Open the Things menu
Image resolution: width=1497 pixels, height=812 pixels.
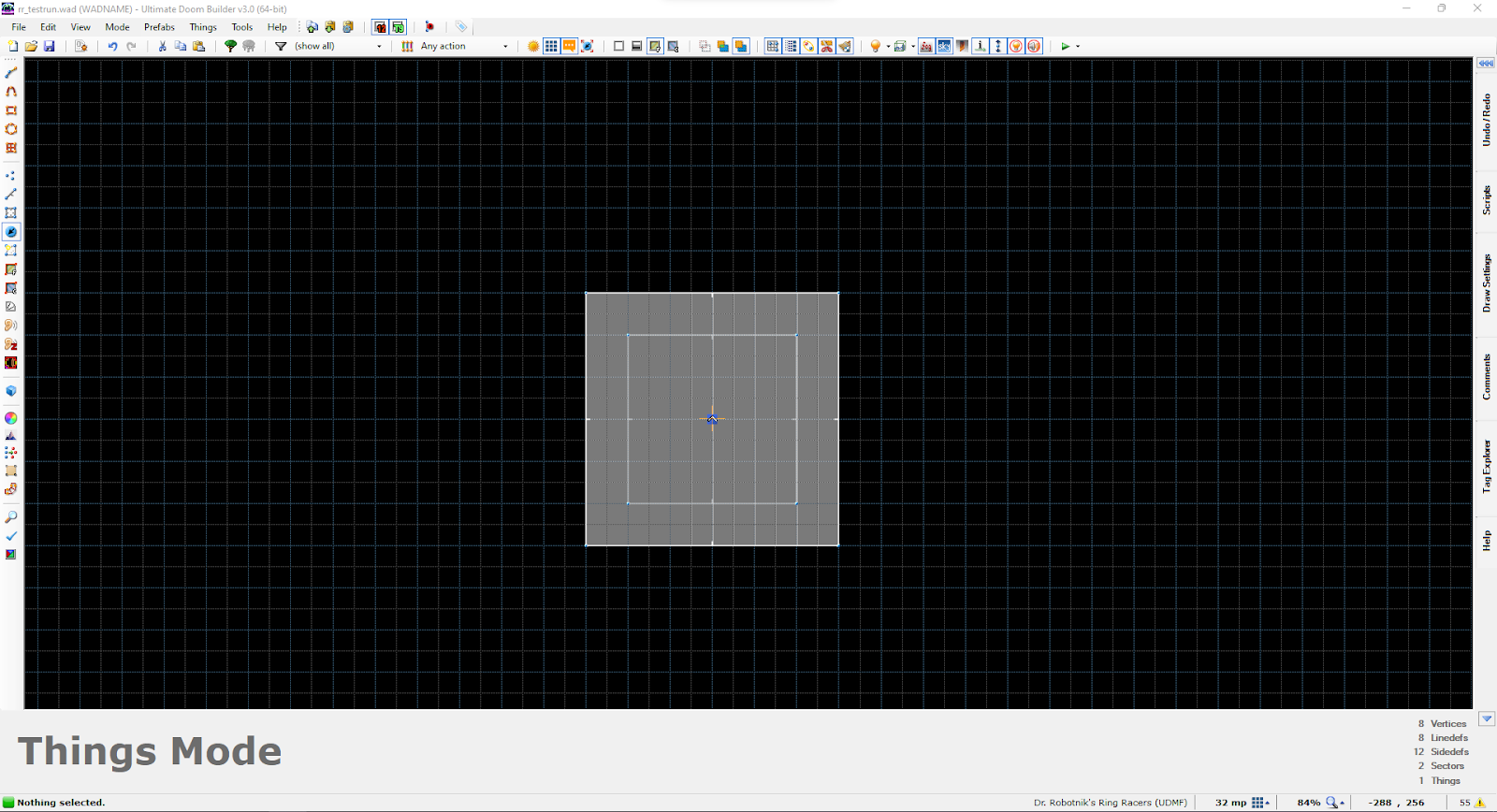[203, 27]
